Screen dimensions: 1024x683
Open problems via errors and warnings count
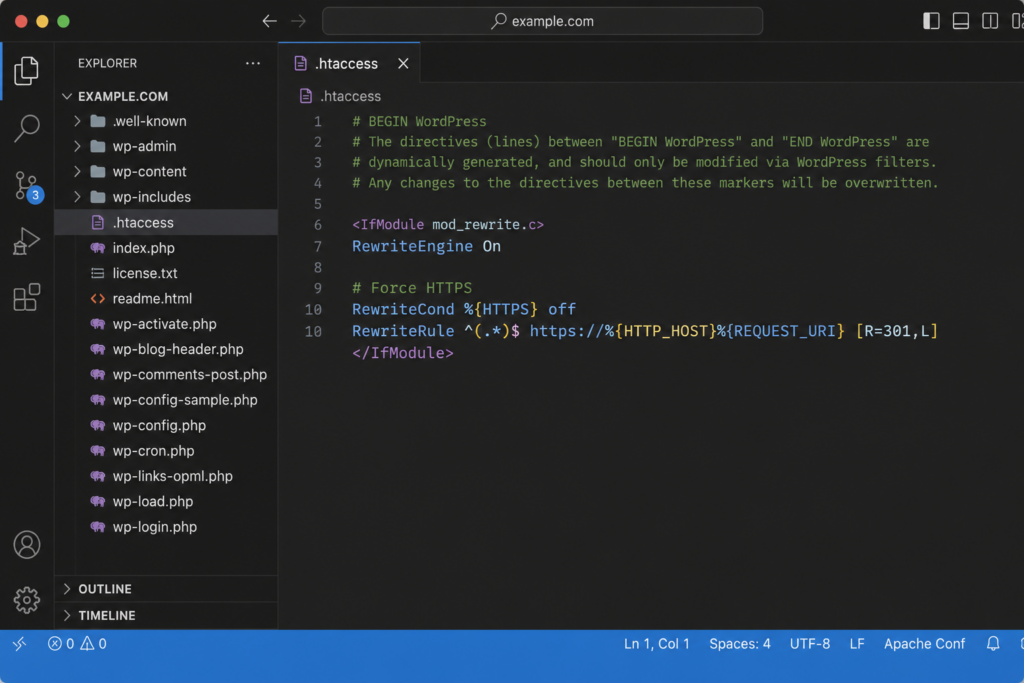[77, 644]
